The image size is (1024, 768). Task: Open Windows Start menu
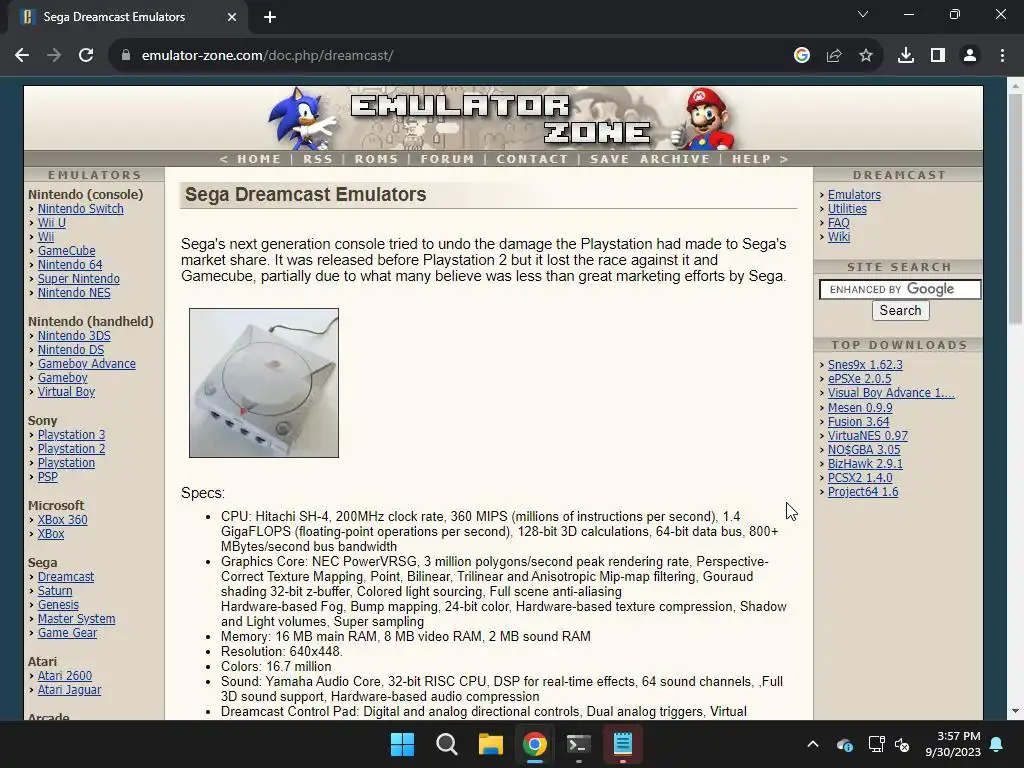point(402,744)
